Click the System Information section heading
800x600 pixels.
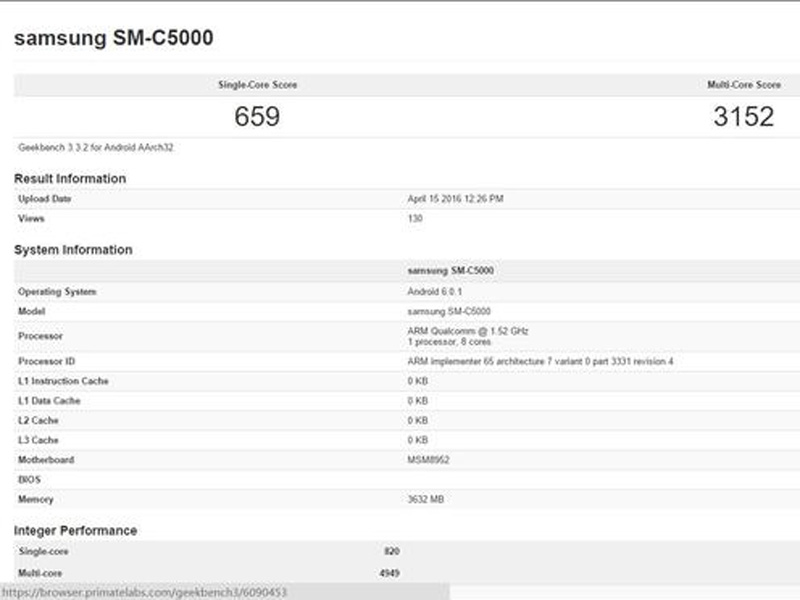pyautogui.click(x=73, y=249)
